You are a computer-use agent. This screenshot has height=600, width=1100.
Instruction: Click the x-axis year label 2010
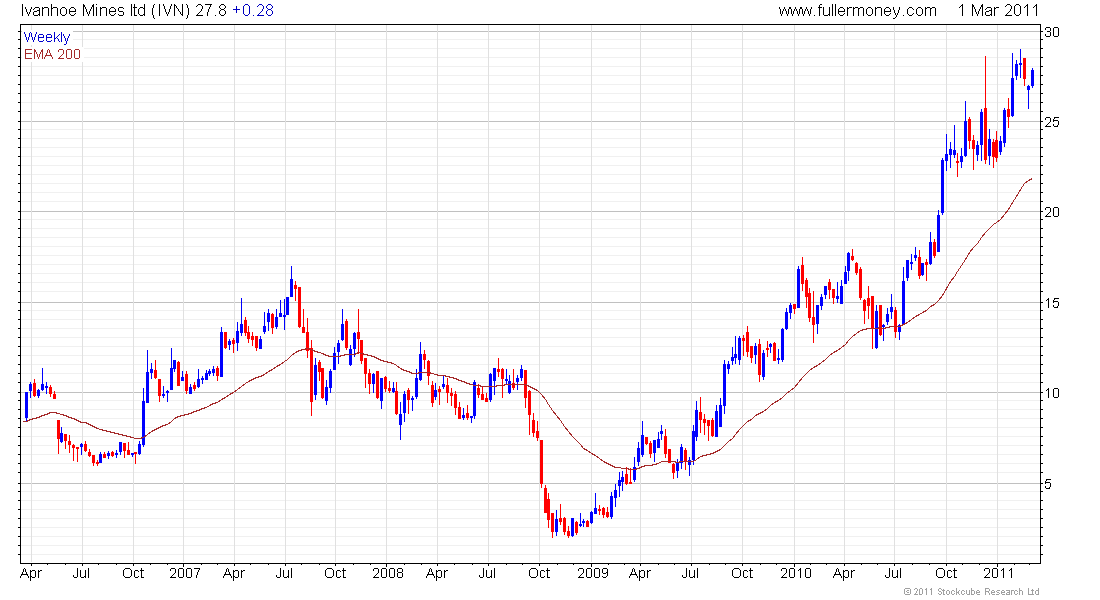pyautogui.click(x=796, y=573)
